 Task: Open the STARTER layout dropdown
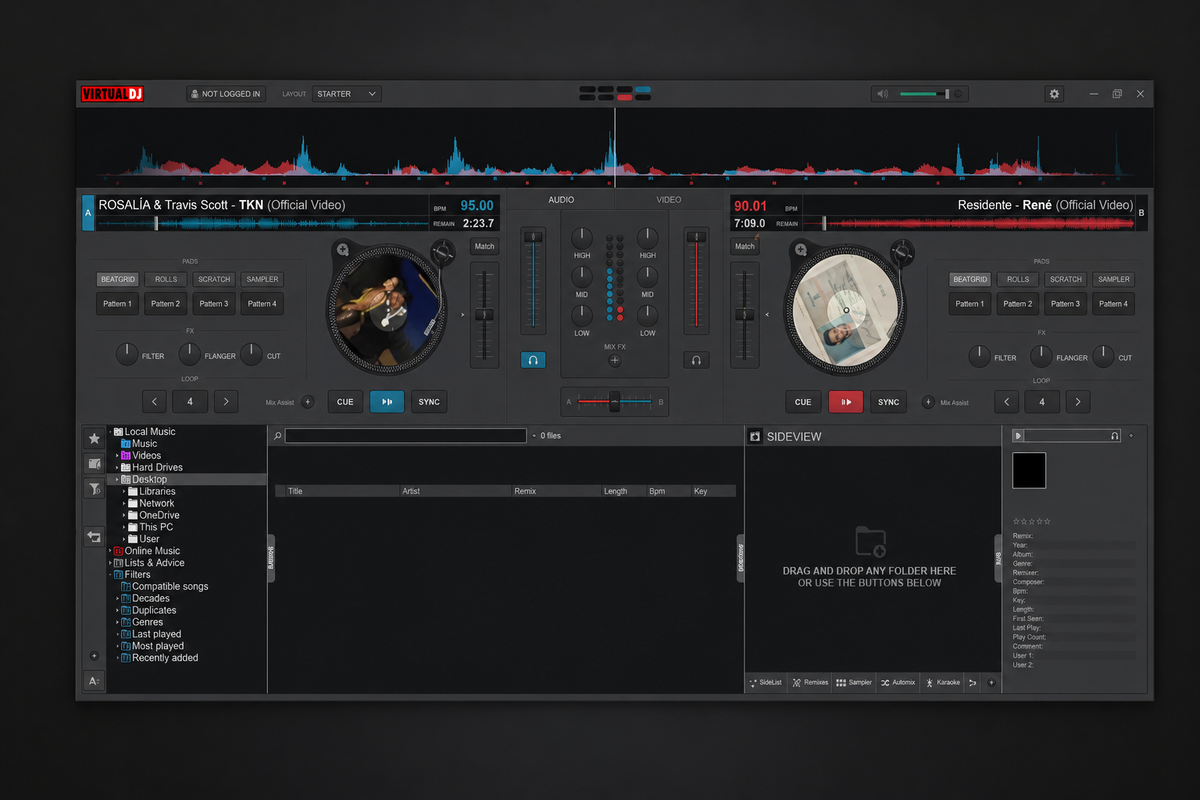click(346, 94)
